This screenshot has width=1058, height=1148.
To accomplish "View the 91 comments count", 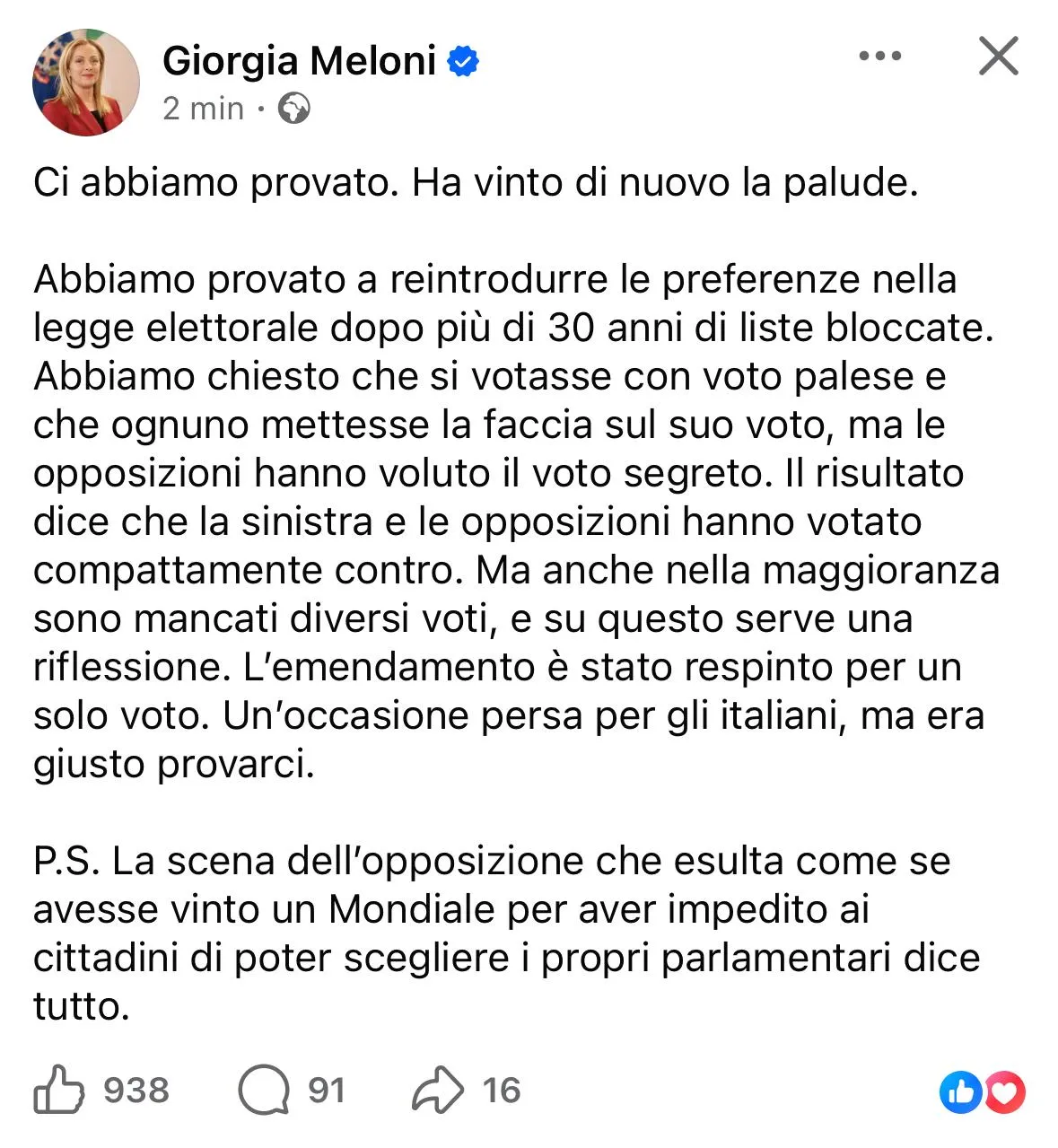I will click(327, 1090).
